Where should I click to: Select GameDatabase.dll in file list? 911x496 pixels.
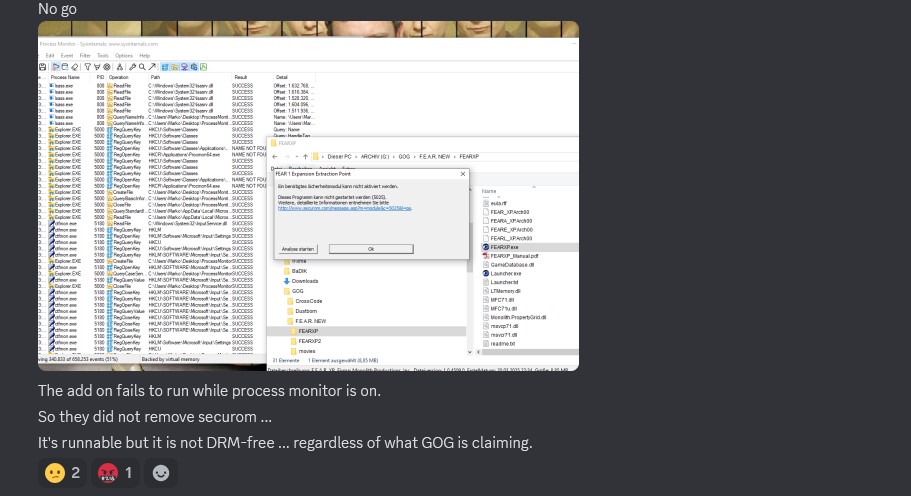[x=511, y=265]
